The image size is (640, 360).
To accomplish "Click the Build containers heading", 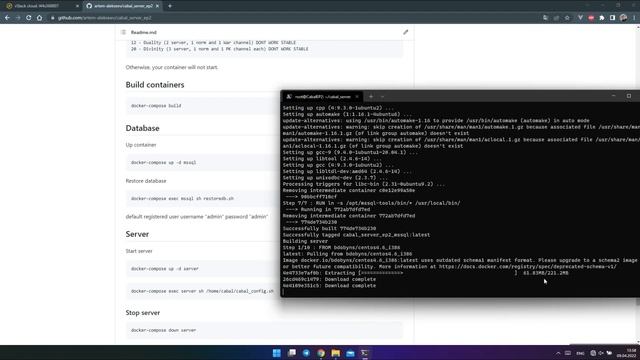I will click(x=155, y=84).
